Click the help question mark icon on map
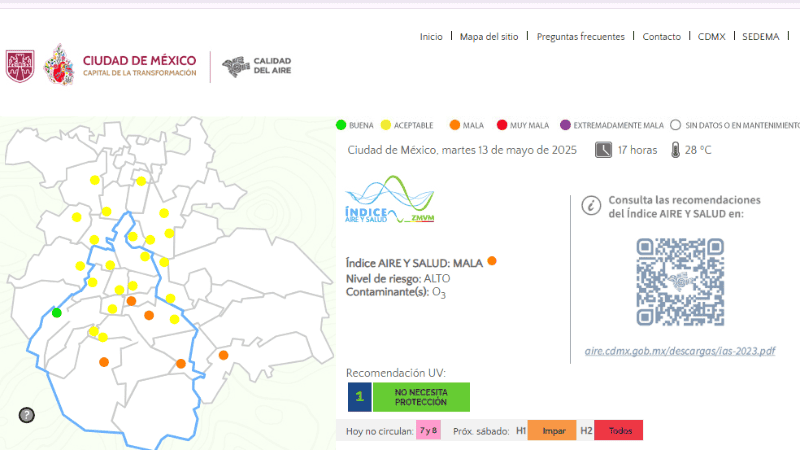 tap(27, 415)
